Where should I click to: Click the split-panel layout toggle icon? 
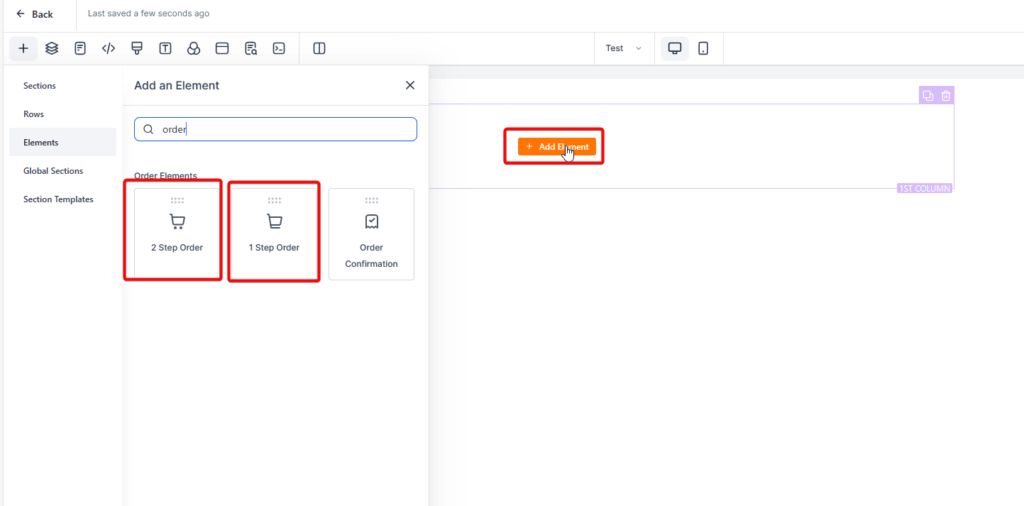click(x=319, y=48)
